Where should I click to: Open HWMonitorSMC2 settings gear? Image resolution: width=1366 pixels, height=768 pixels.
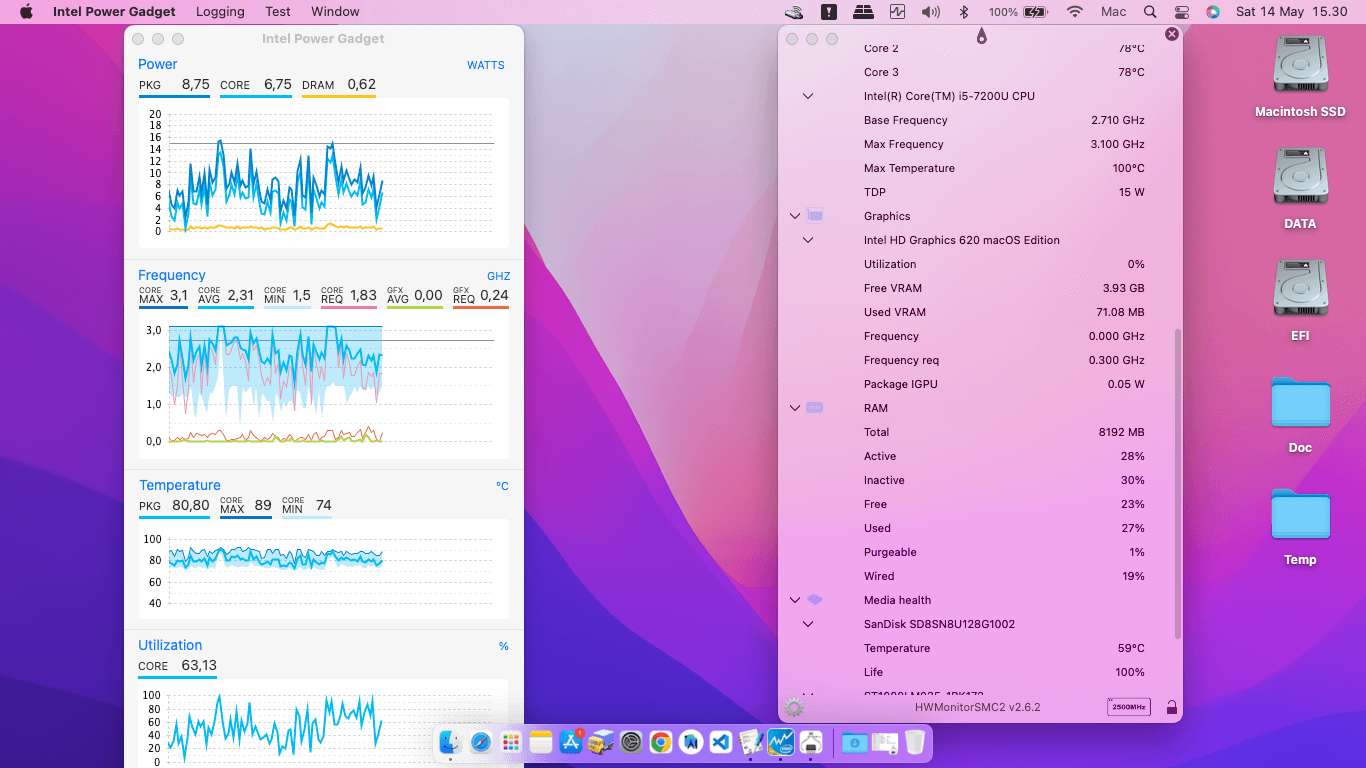coord(794,707)
